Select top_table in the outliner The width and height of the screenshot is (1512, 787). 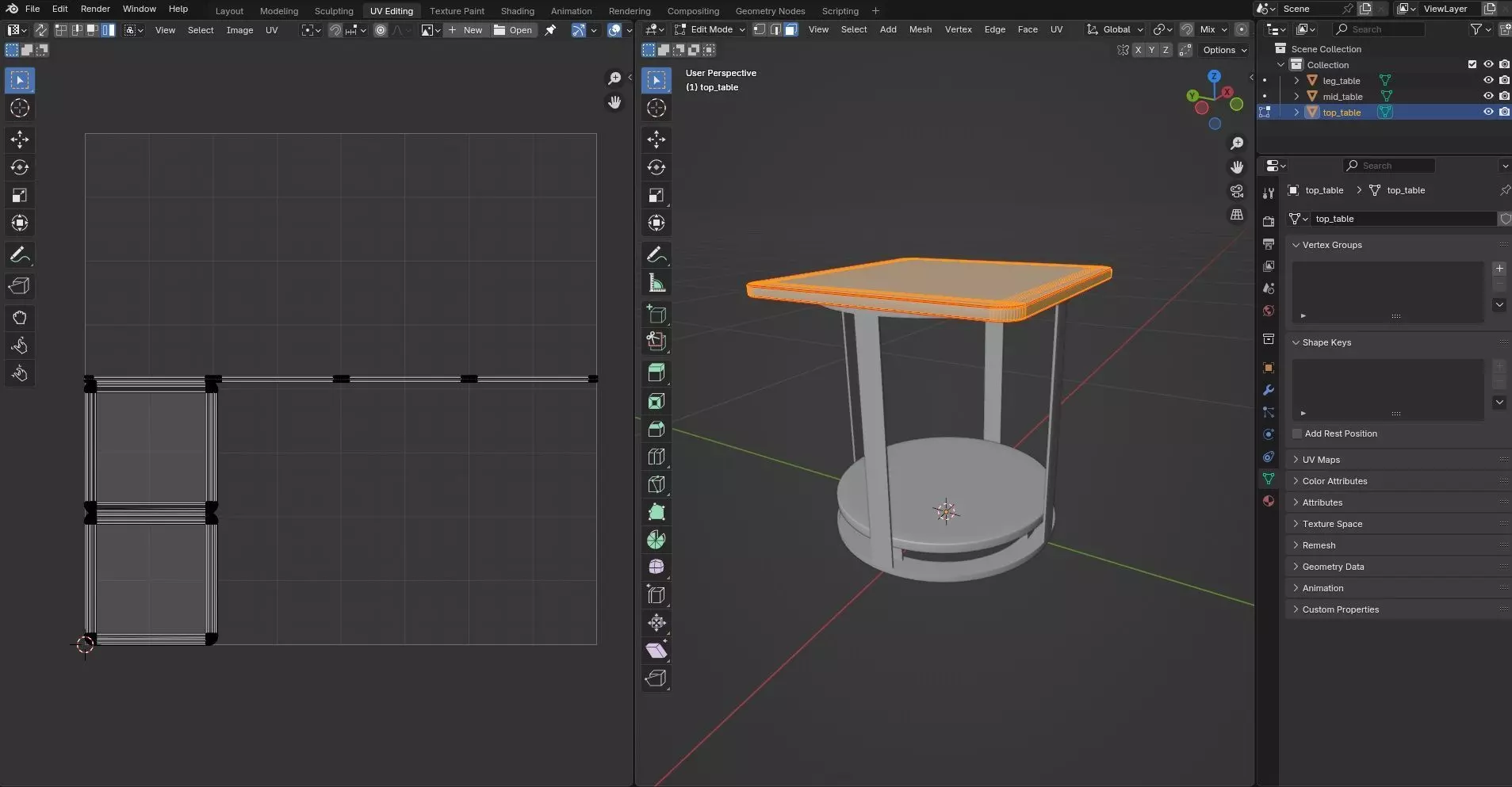click(1342, 113)
